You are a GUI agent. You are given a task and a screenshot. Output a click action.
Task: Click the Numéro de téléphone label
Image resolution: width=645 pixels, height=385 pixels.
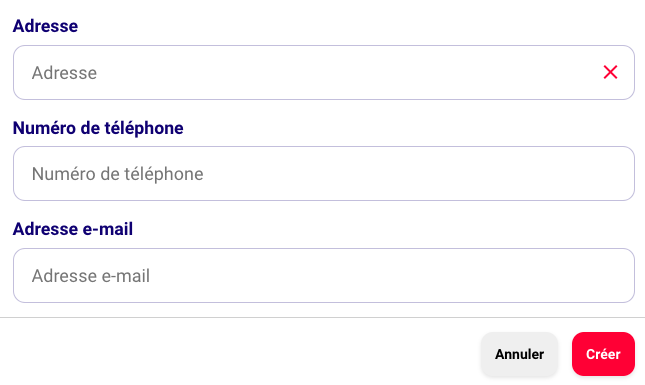point(98,128)
